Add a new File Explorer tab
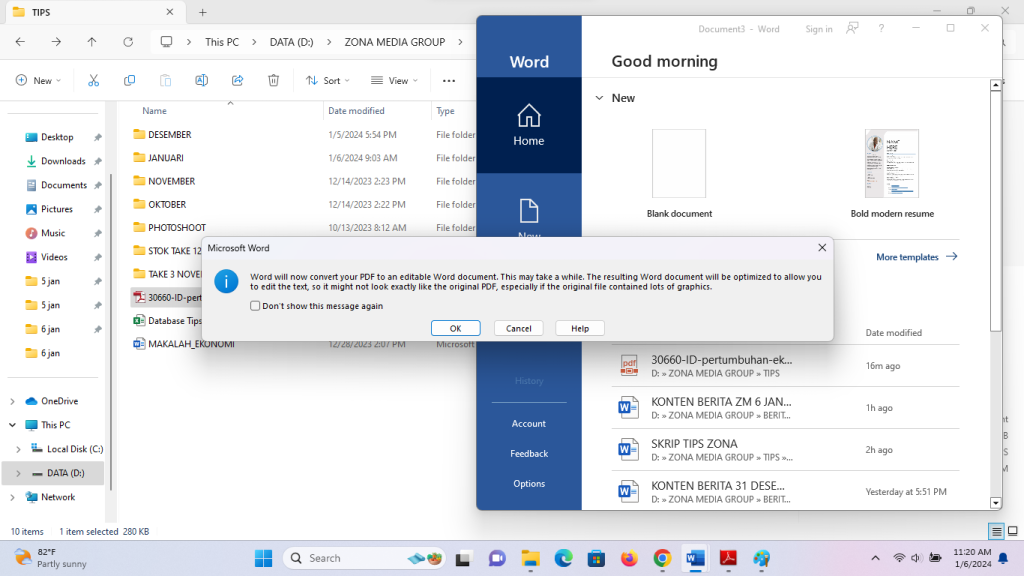Screen dimensions: 1024x576 coord(202,12)
